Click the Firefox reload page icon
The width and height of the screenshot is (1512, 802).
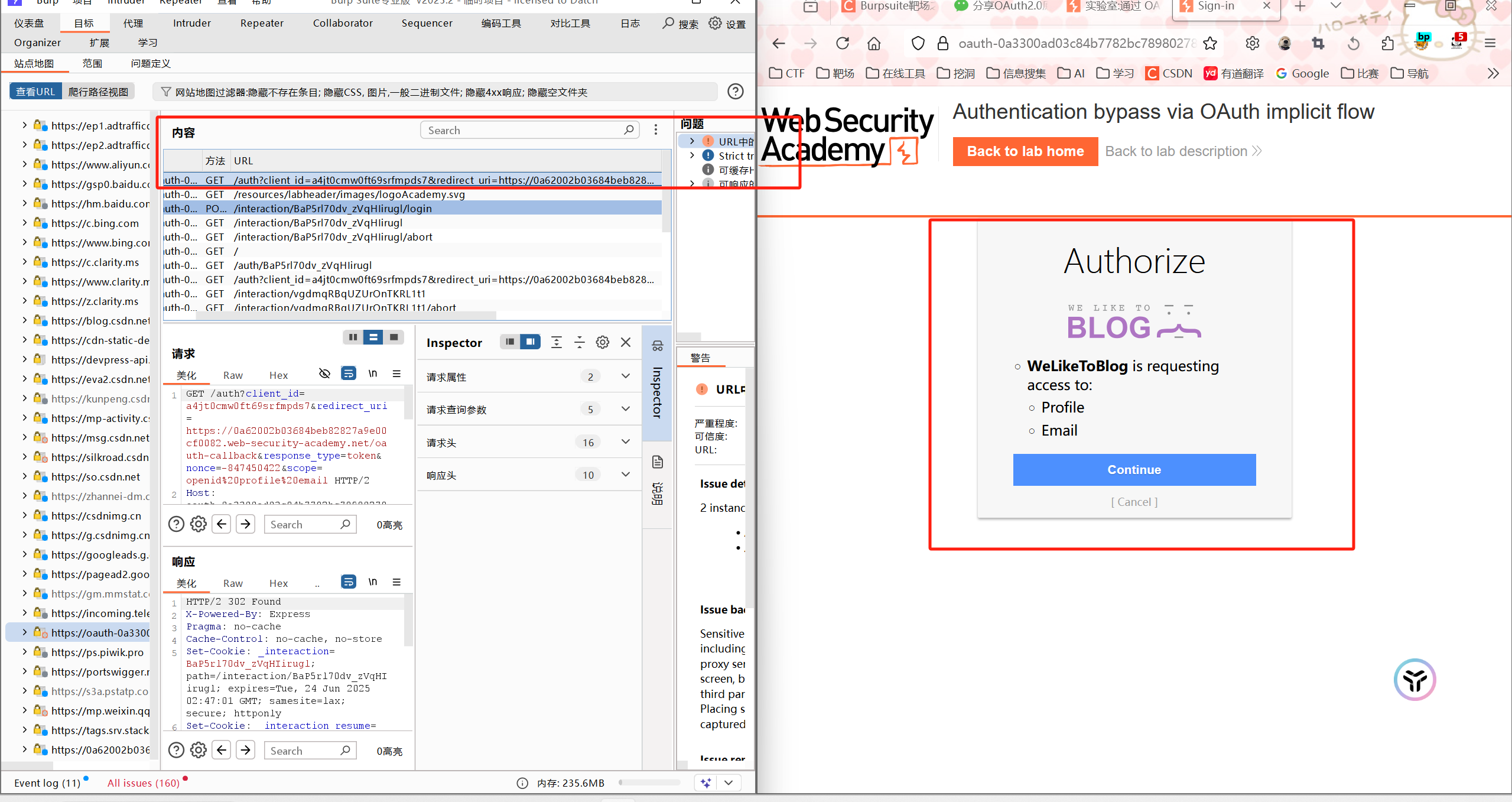pos(843,43)
